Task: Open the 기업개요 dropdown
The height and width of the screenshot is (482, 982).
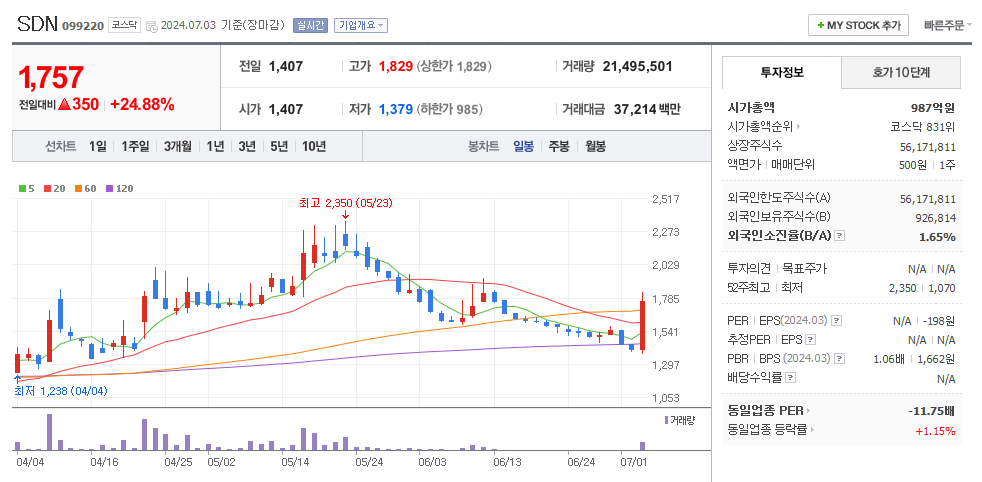Action: tap(361, 25)
